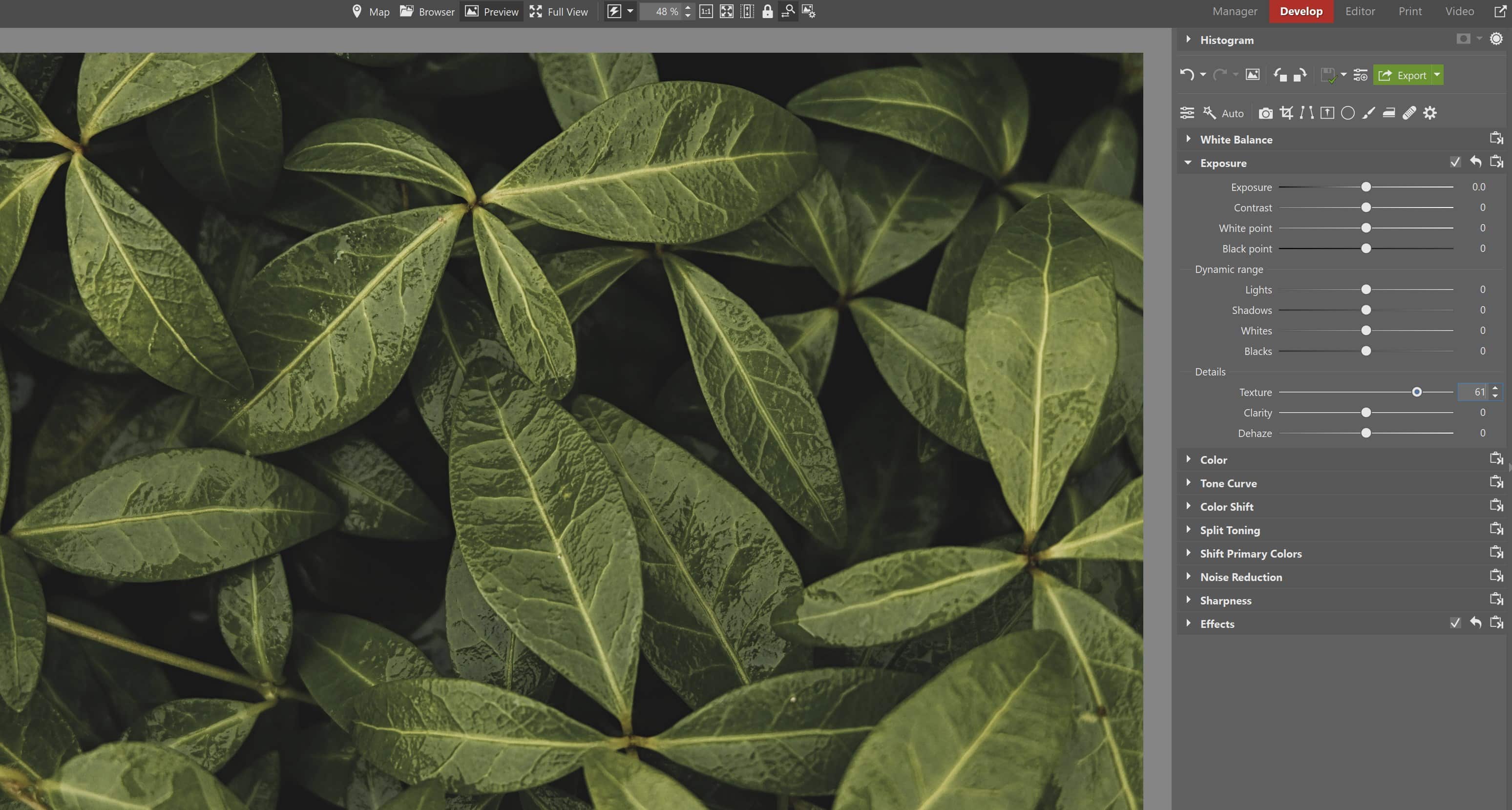Select the Smoothing Brush iron tool
Image resolution: width=1512 pixels, height=810 pixels.
[x=1389, y=113]
